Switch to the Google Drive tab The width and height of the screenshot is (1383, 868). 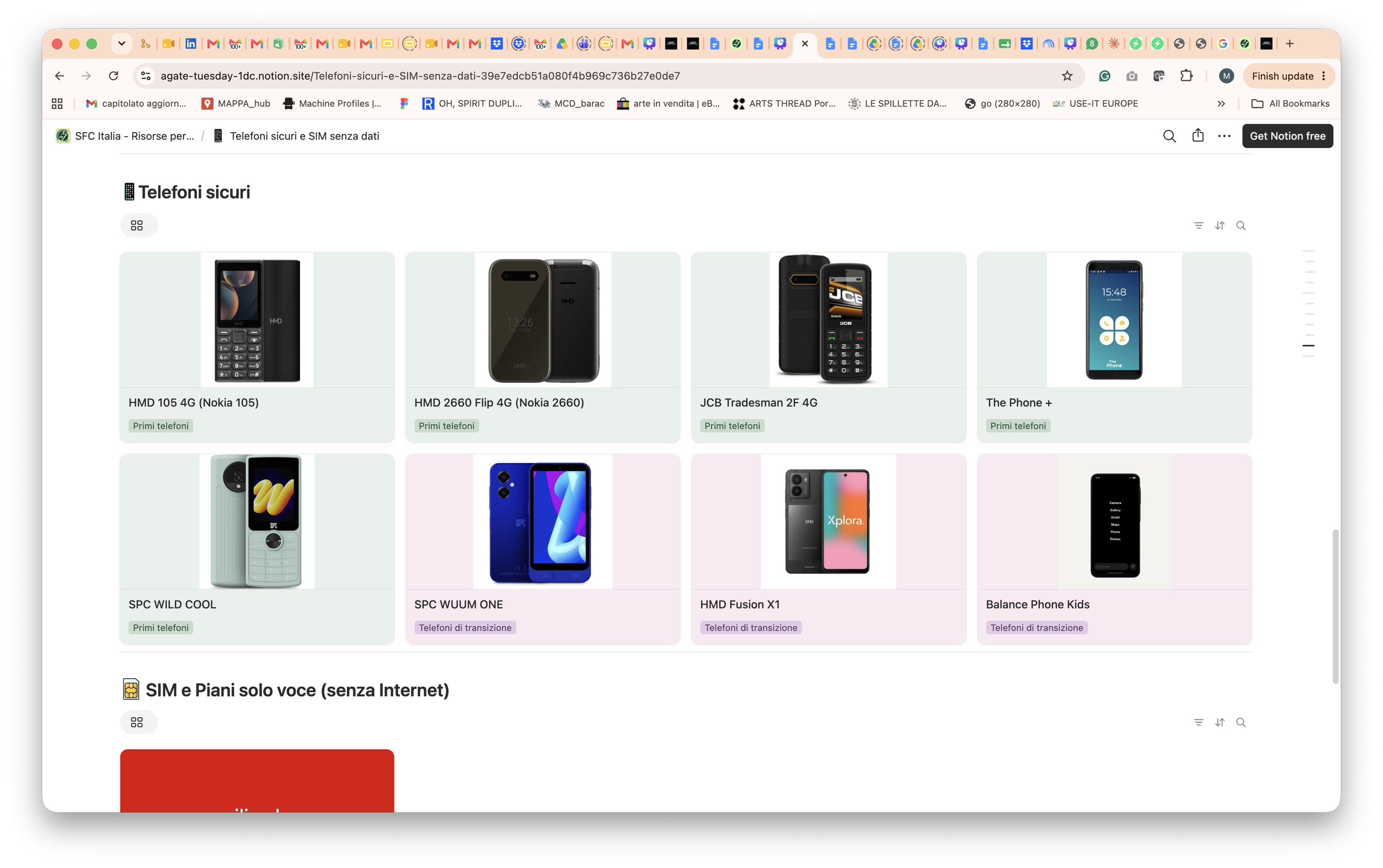click(561, 44)
